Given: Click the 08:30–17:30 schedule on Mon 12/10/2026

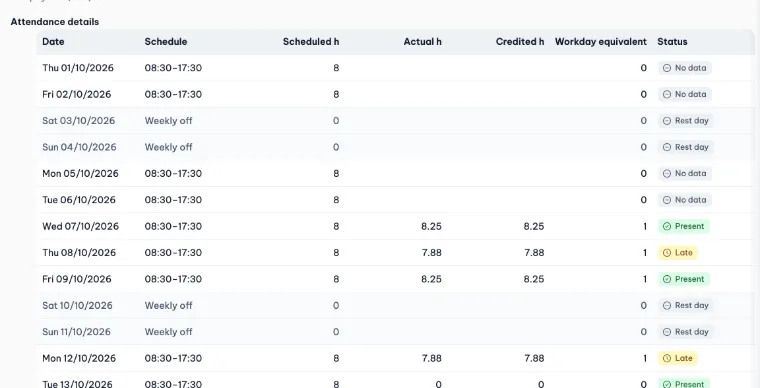Looking at the screenshot, I should [173, 358].
